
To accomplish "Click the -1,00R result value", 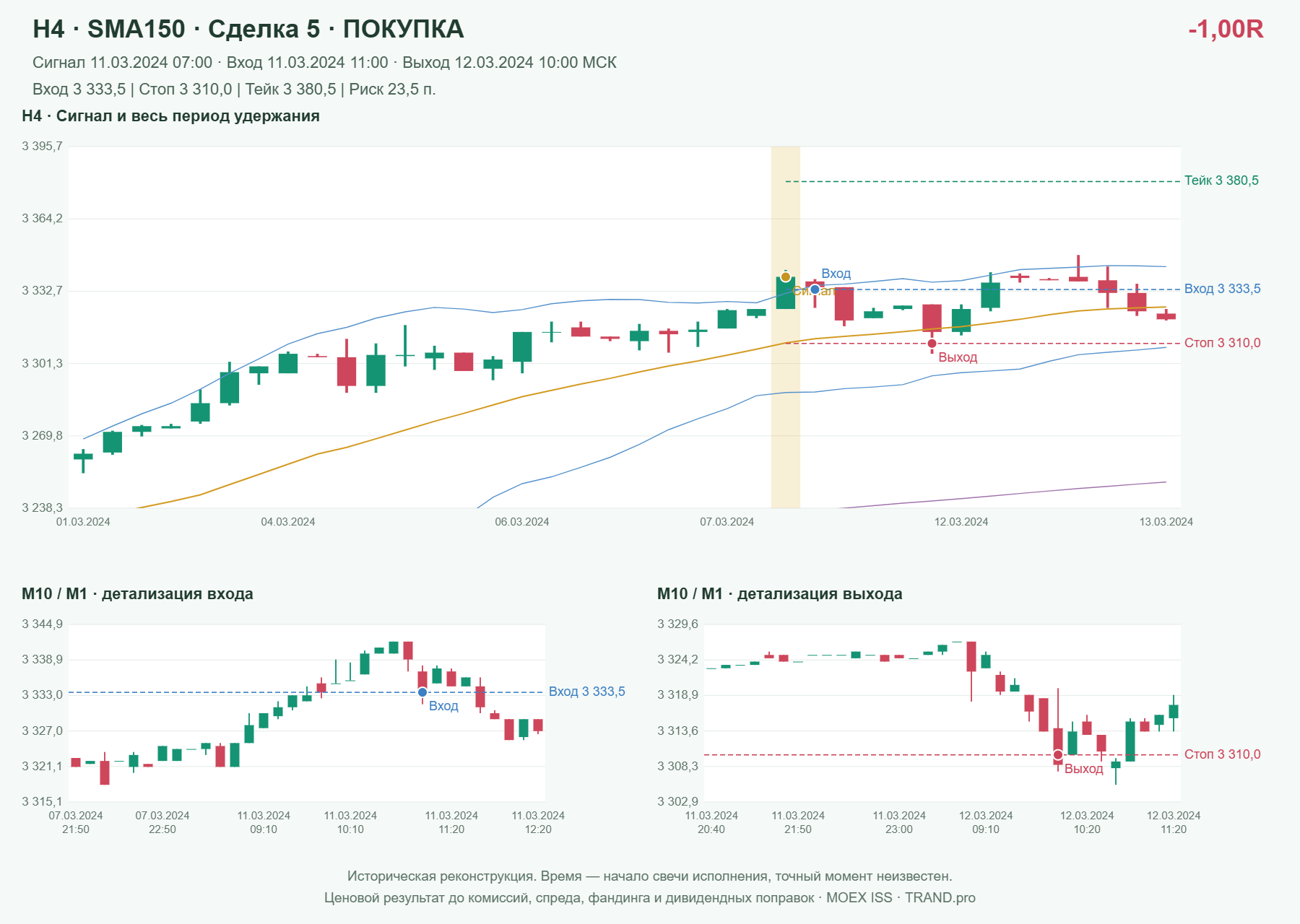I will coord(1226,29).
